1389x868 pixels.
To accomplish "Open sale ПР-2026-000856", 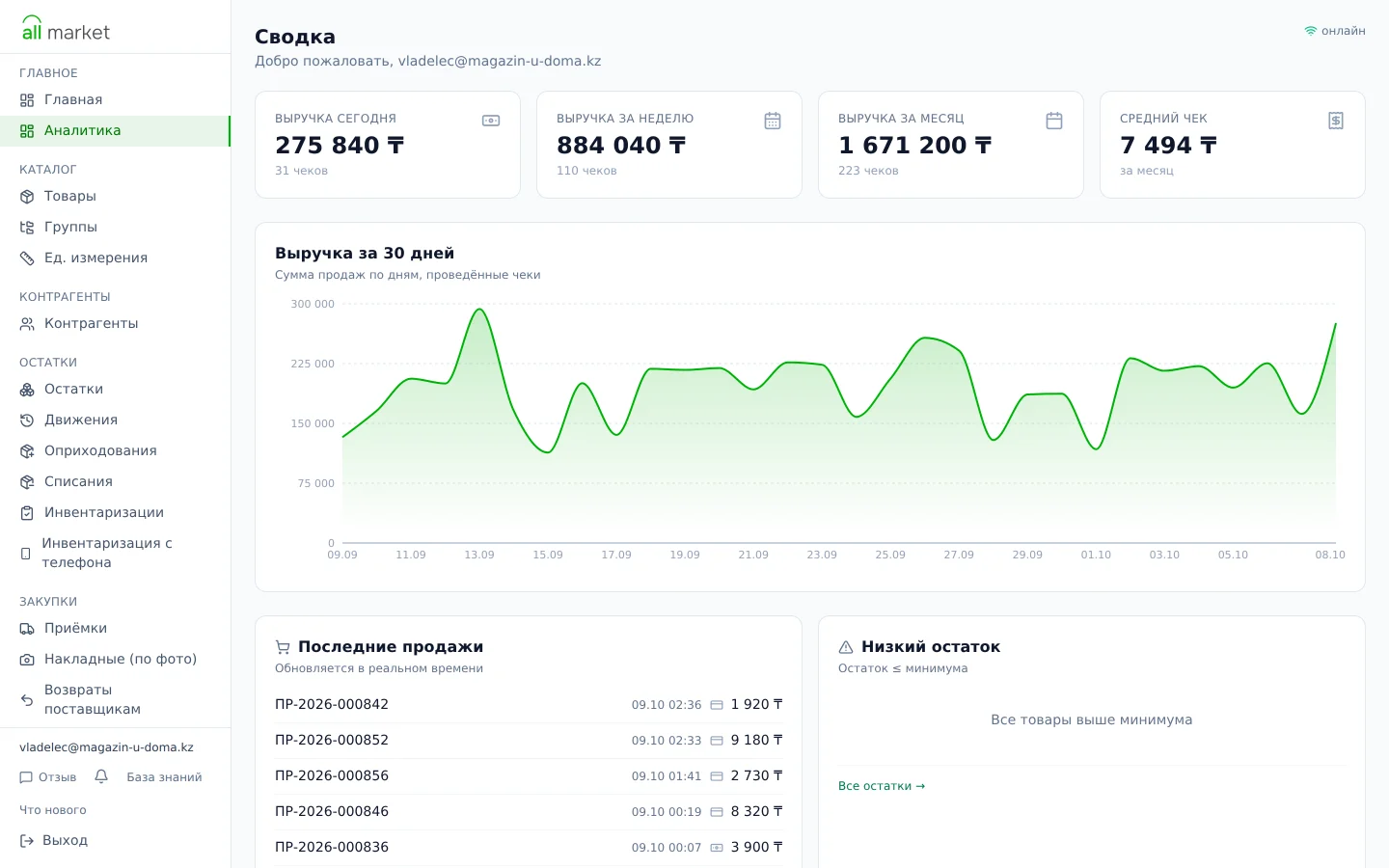I will [529, 776].
